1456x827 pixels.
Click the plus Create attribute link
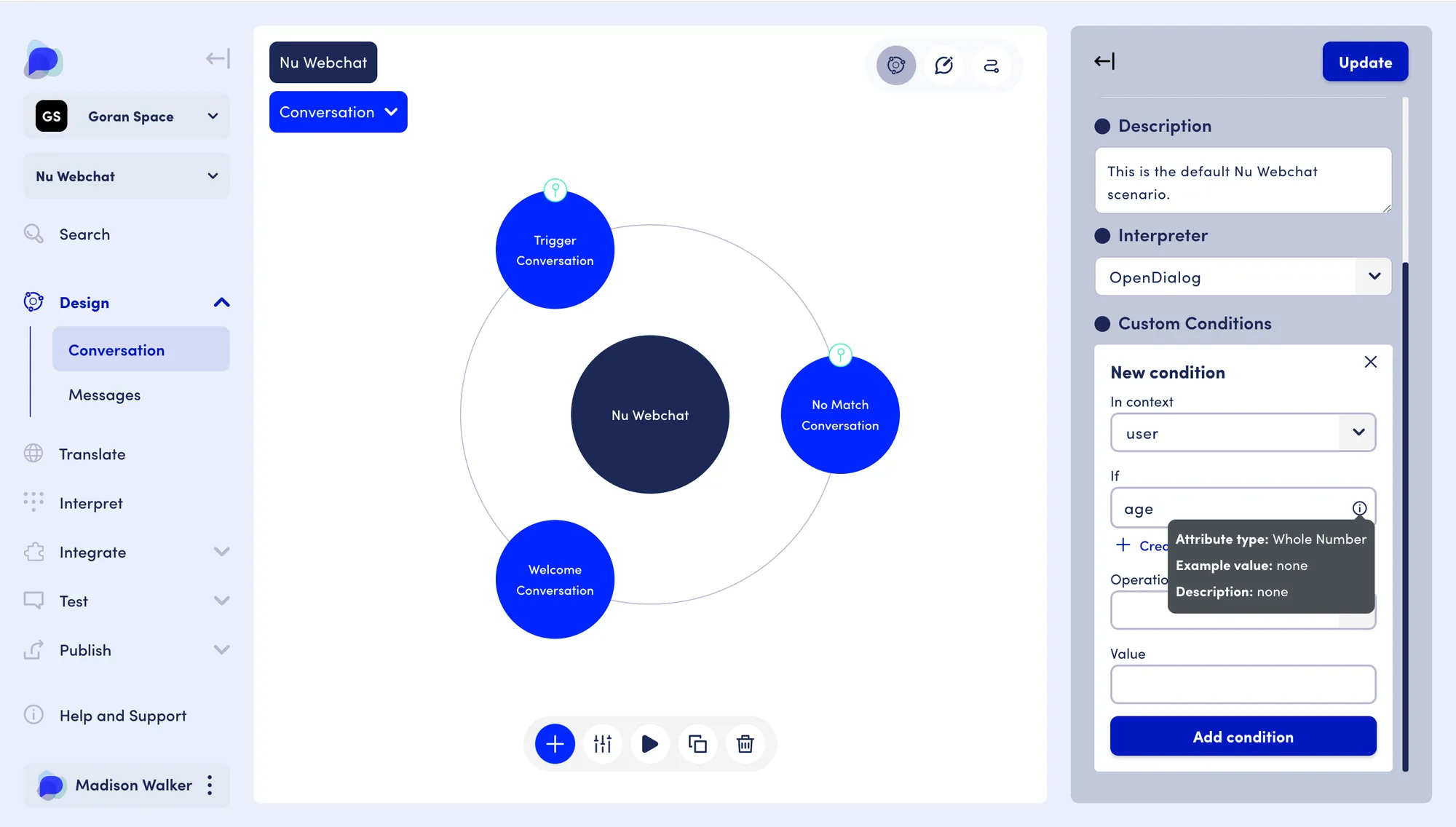pos(1141,545)
